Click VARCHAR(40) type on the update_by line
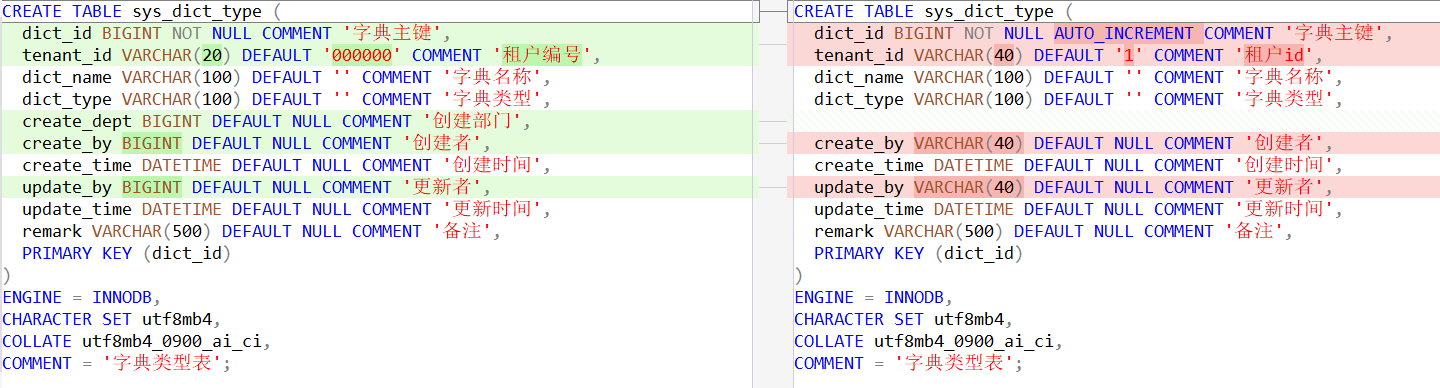Screen dimensions: 1440x388 coord(969,187)
